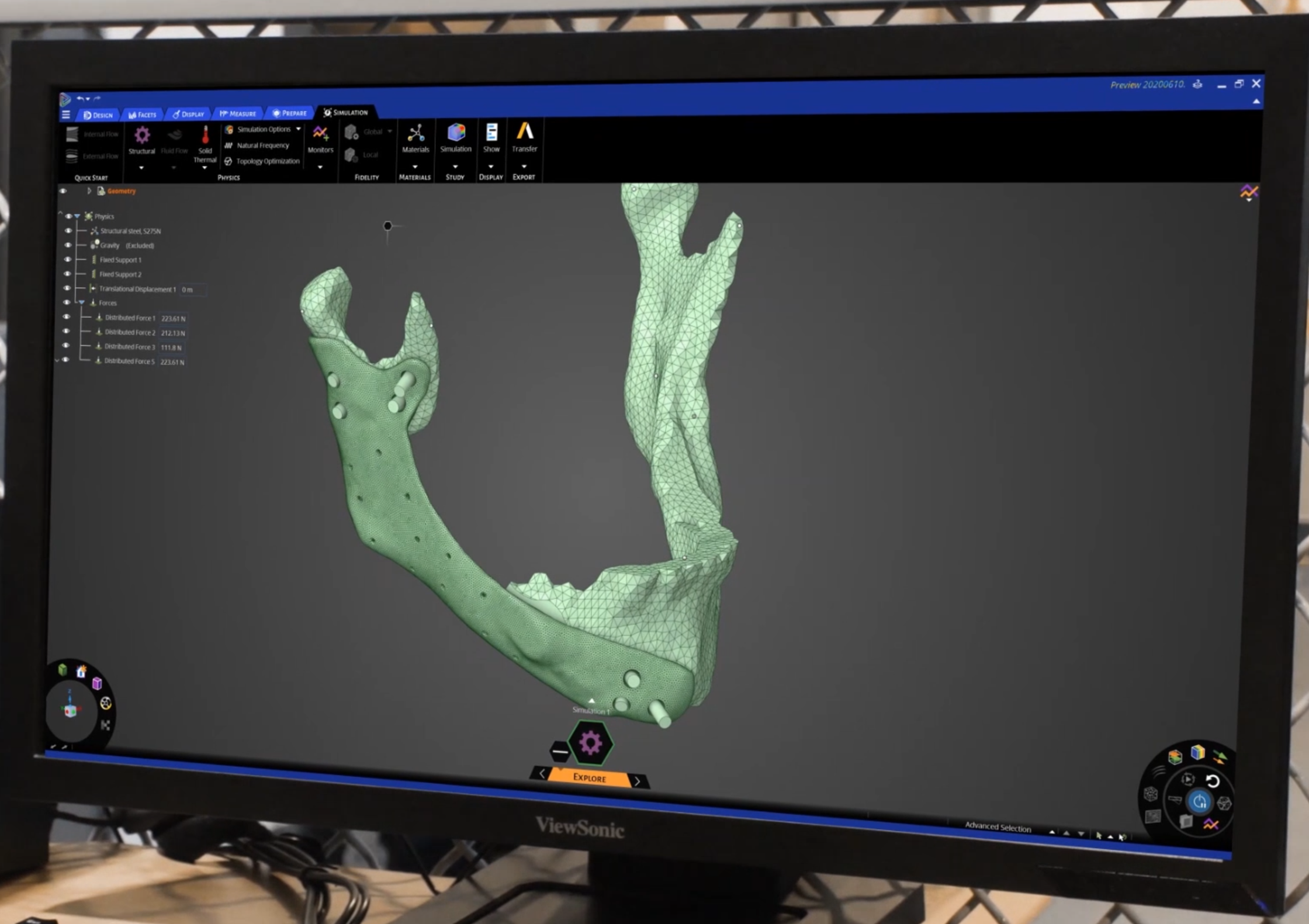
Task: Toggle visibility of Geometry
Action: pyautogui.click(x=63, y=191)
